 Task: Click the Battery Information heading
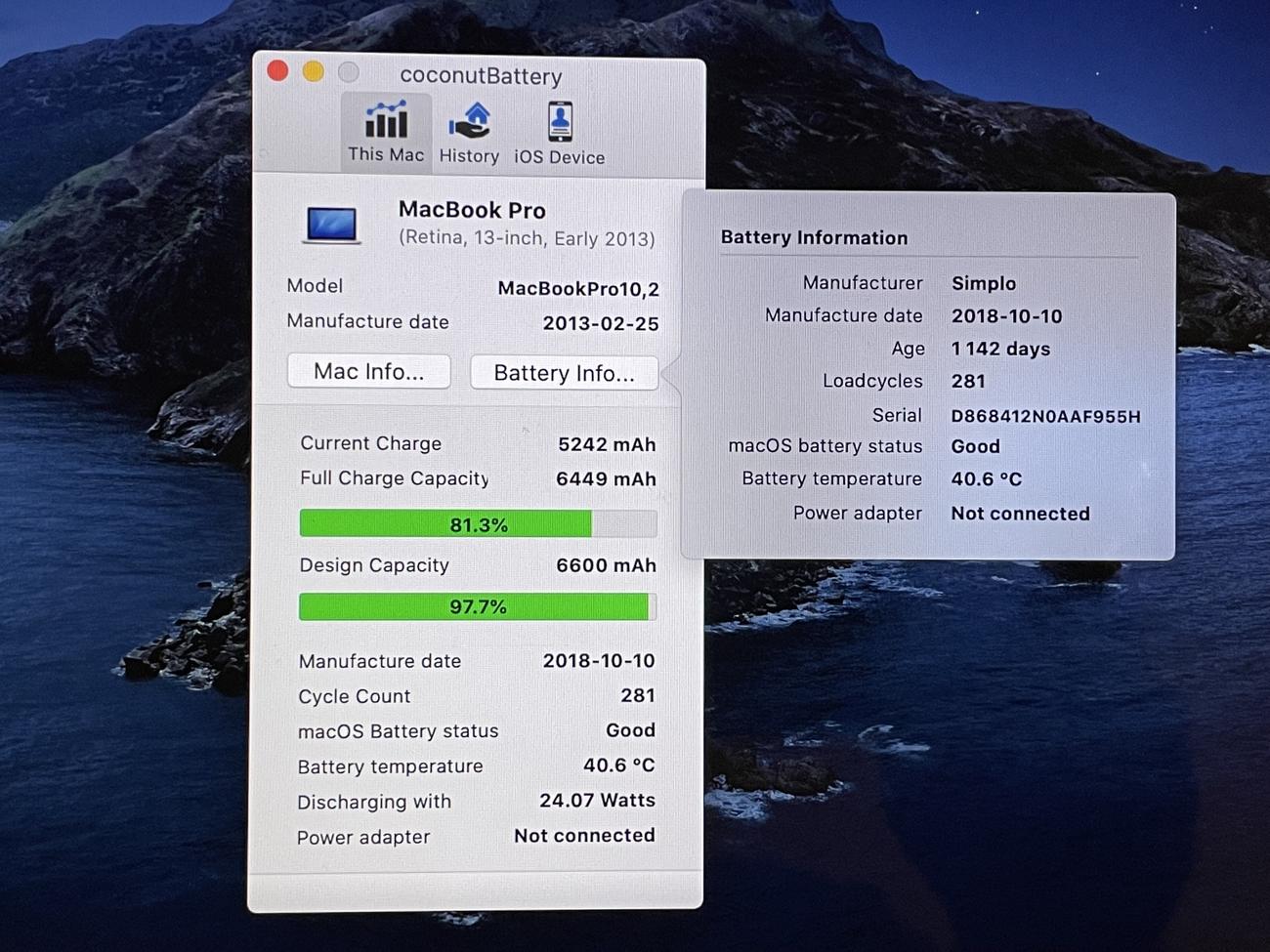pos(814,237)
